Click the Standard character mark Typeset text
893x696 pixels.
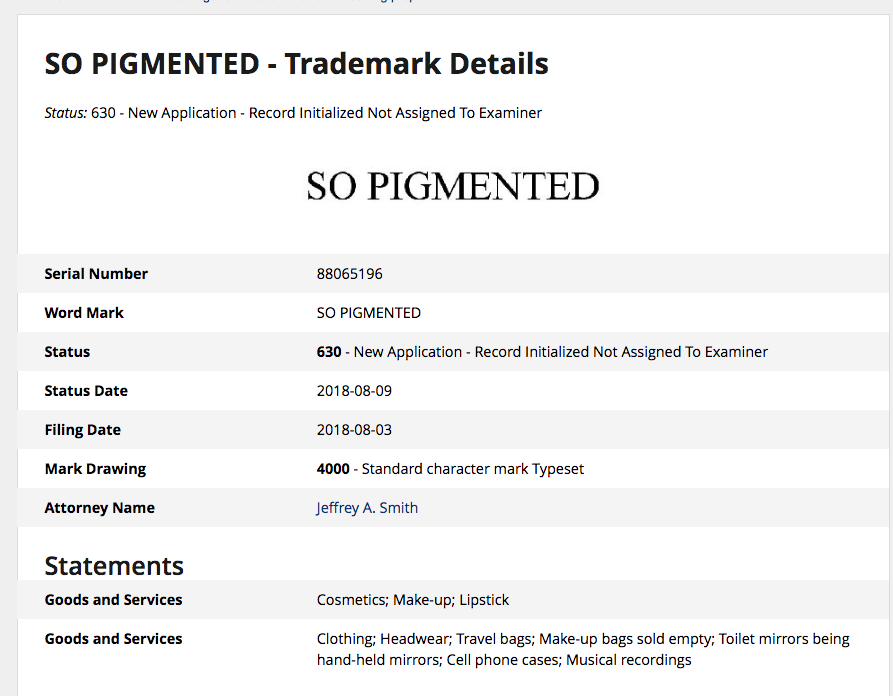click(473, 469)
